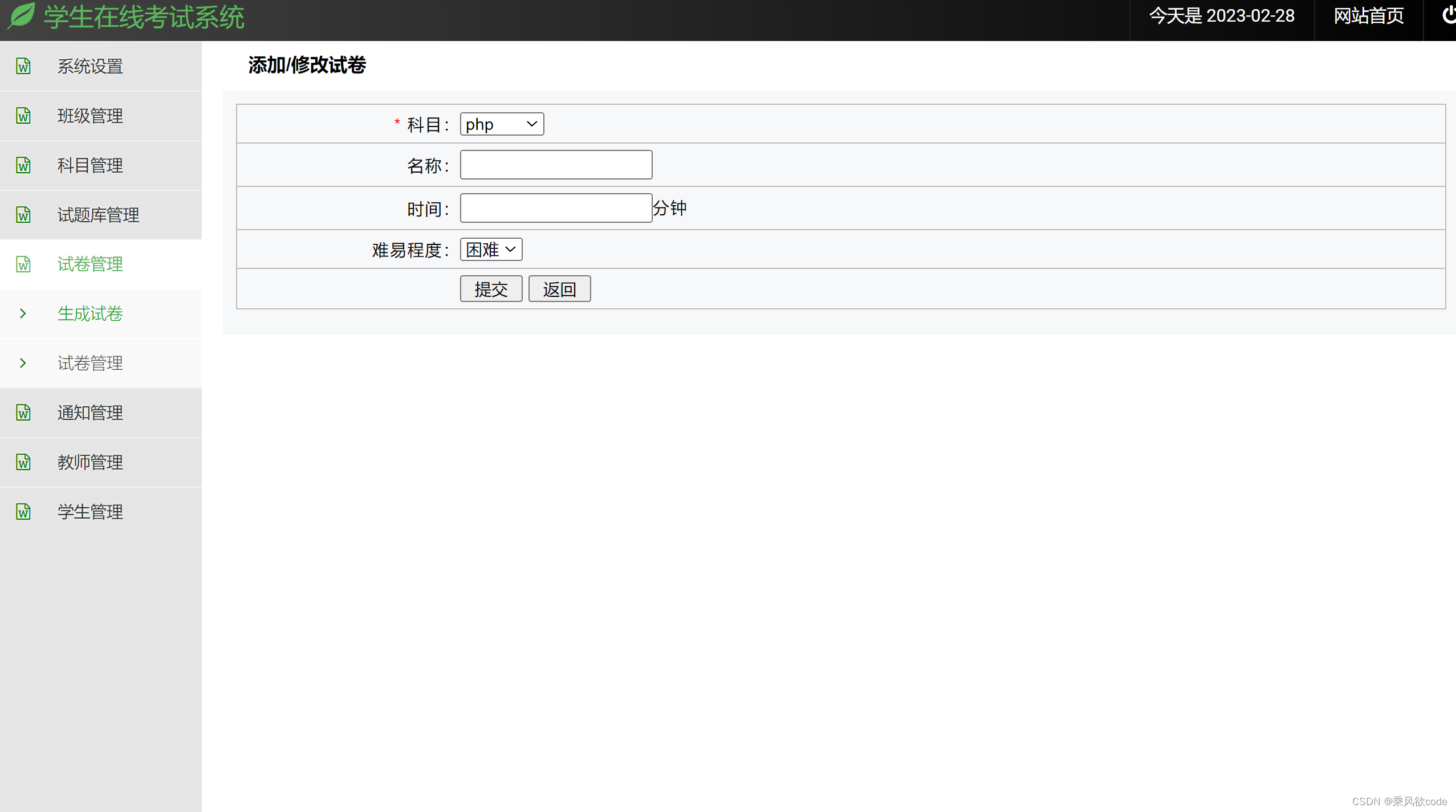Click the document icon beside 试题库管理
Screen dimensions: 1456x812
[x=23, y=215]
